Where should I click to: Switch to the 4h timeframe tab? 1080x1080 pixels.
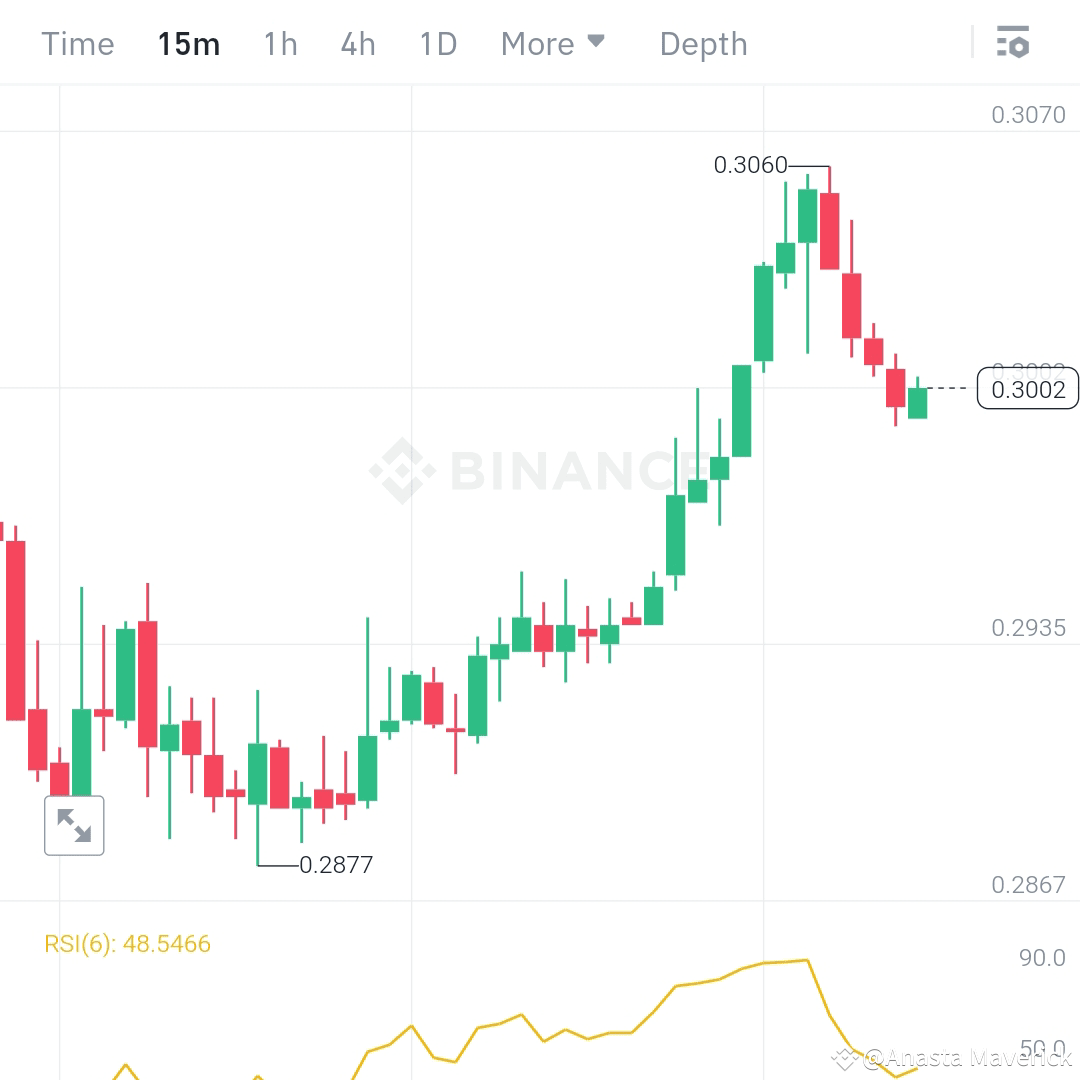(x=358, y=43)
